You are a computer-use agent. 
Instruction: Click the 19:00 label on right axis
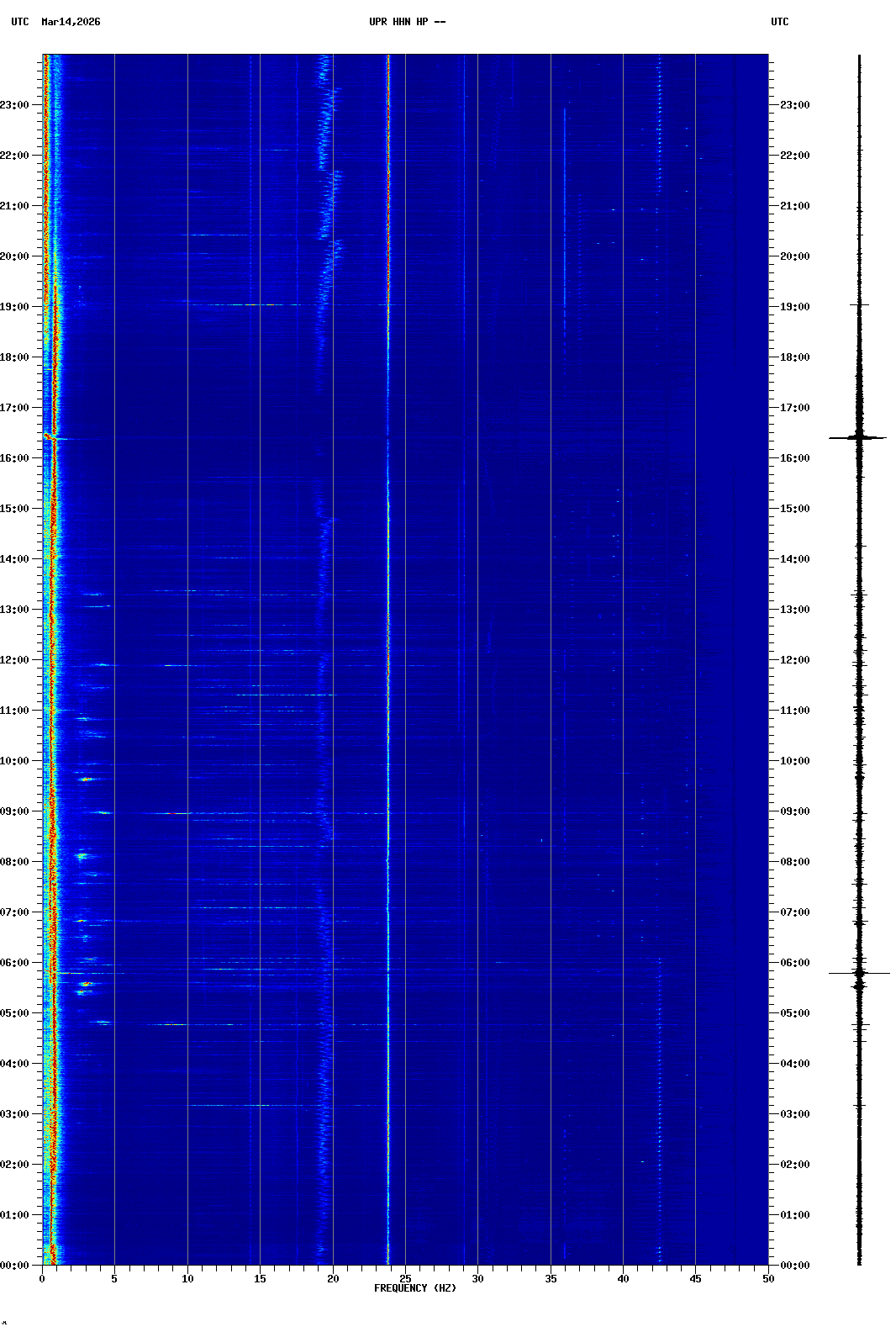coord(794,307)
